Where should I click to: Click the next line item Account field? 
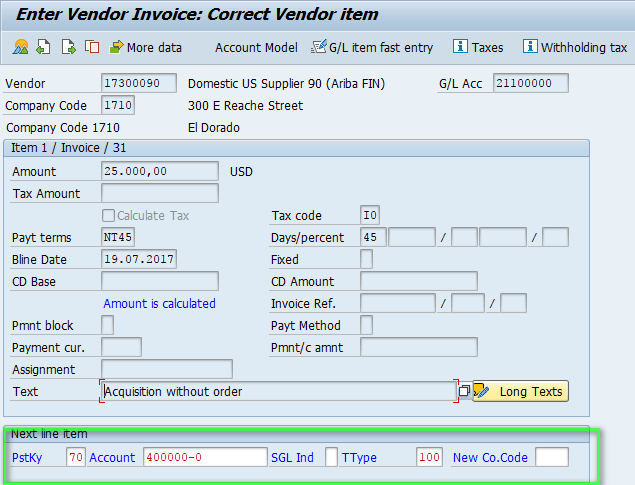pos(204,458)
